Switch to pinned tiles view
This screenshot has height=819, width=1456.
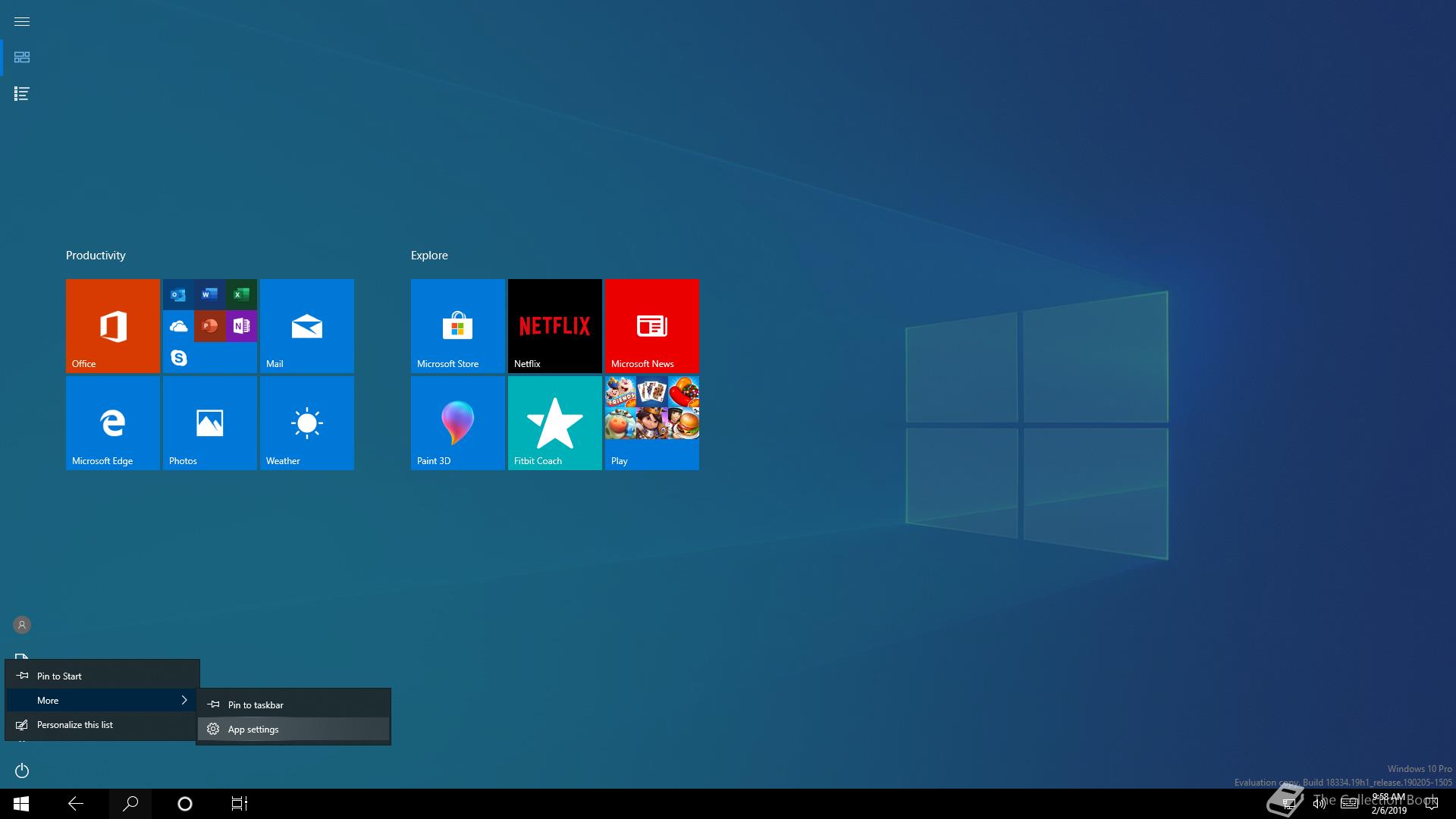tap(22, 58)
